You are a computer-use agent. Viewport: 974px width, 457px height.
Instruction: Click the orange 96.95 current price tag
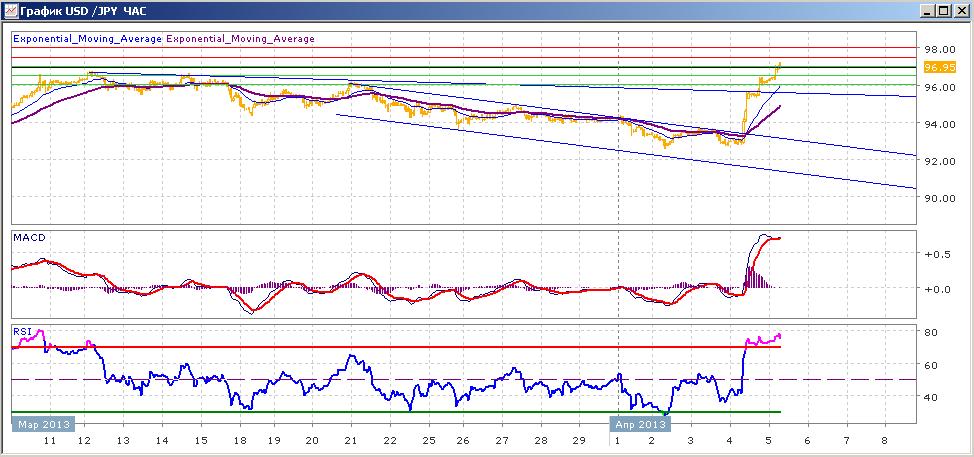[939, 67]
